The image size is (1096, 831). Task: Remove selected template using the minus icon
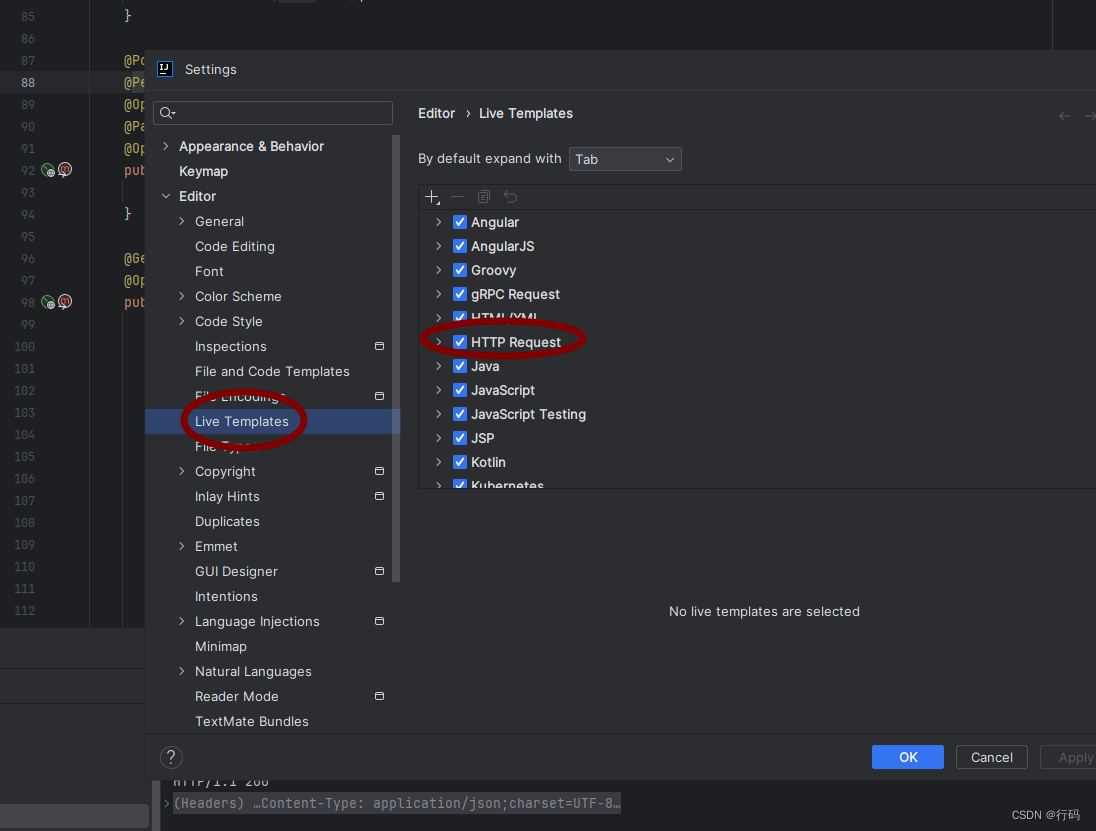[458, 197]
